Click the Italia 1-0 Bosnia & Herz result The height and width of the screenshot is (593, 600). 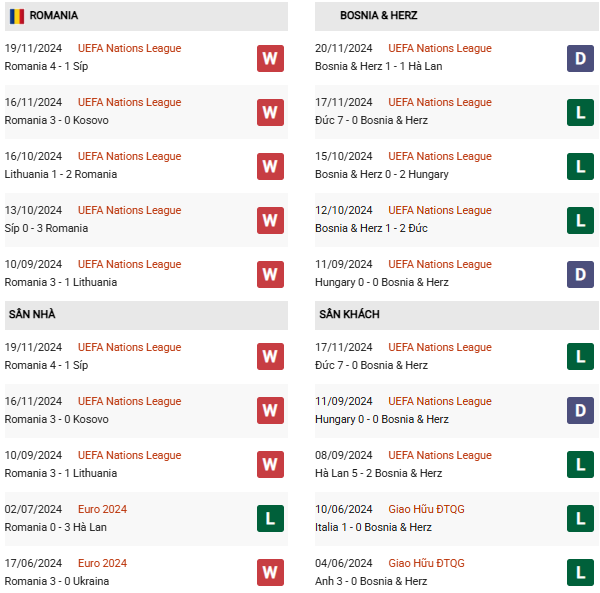[373, 527]
